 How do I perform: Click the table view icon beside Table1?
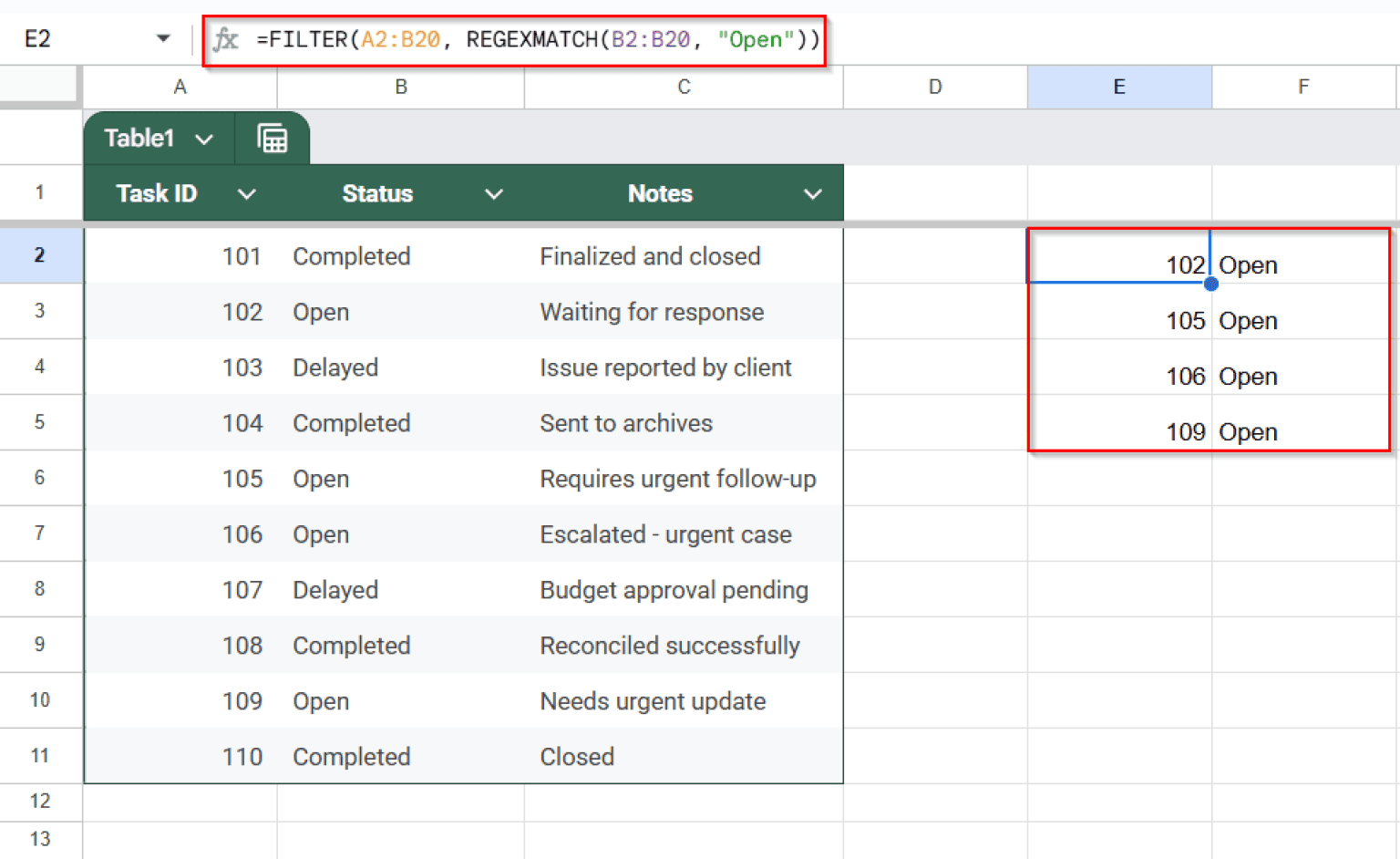(x=273, y=138)
